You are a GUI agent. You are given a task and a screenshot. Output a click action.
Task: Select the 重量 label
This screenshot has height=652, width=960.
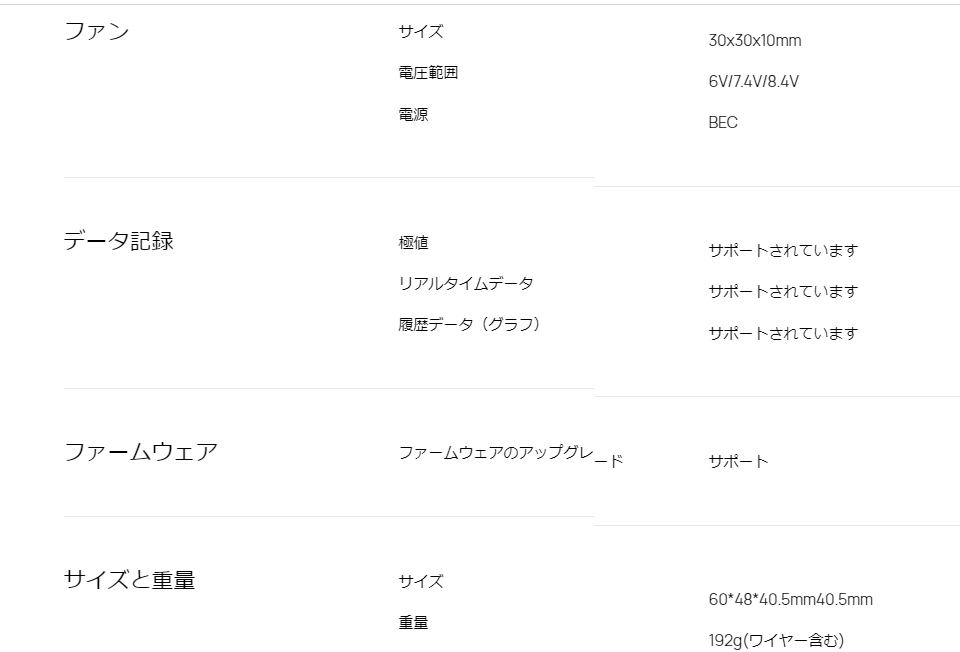pos(413,622)
